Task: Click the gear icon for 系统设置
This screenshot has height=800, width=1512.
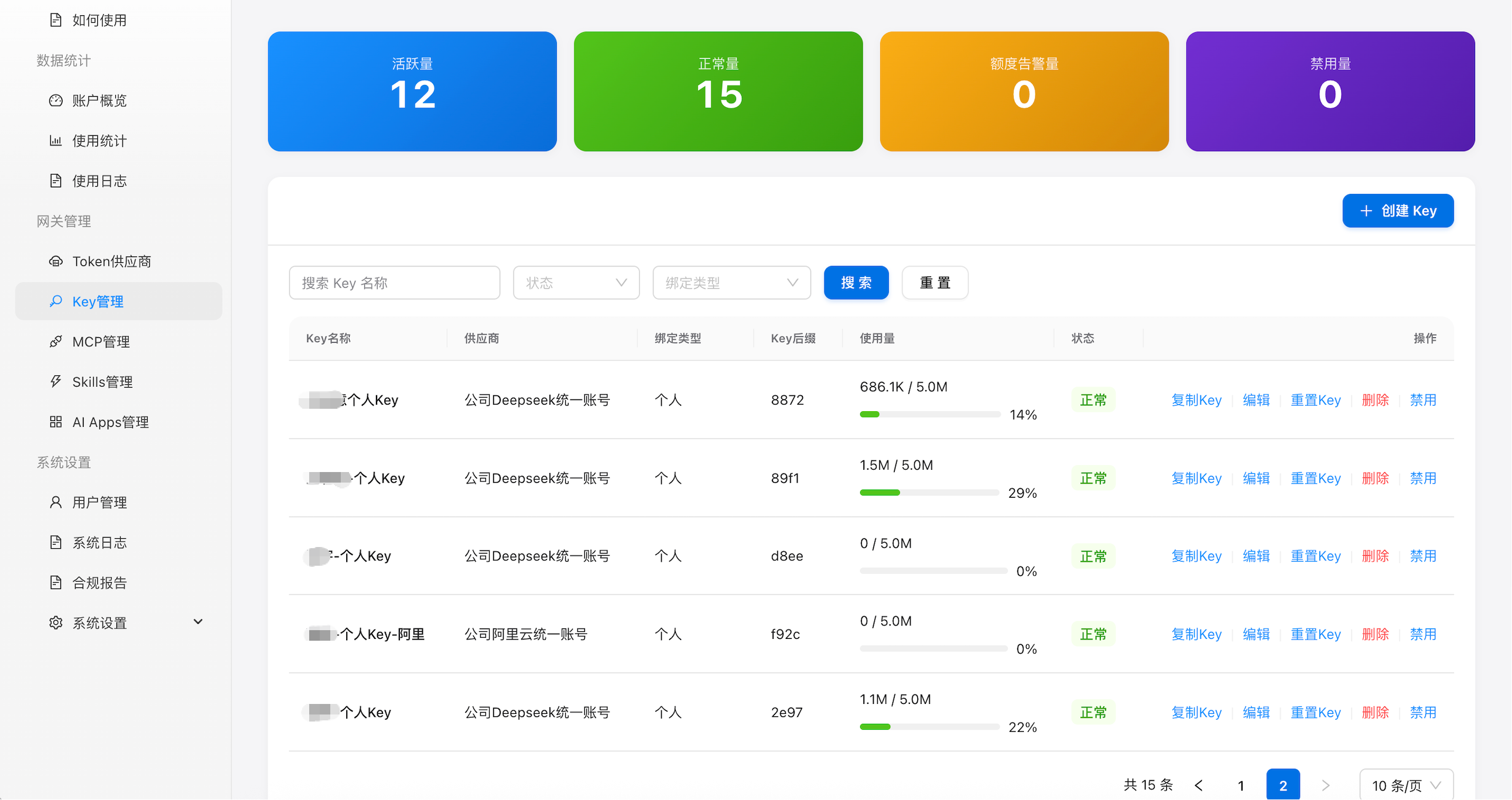Action: point(56,623)
